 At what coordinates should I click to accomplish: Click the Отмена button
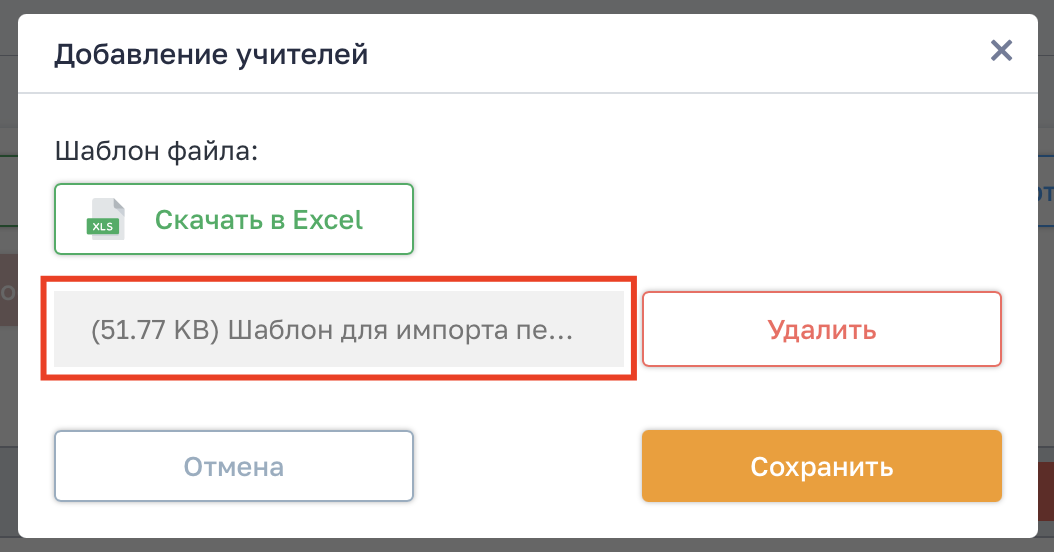point(233,466)
